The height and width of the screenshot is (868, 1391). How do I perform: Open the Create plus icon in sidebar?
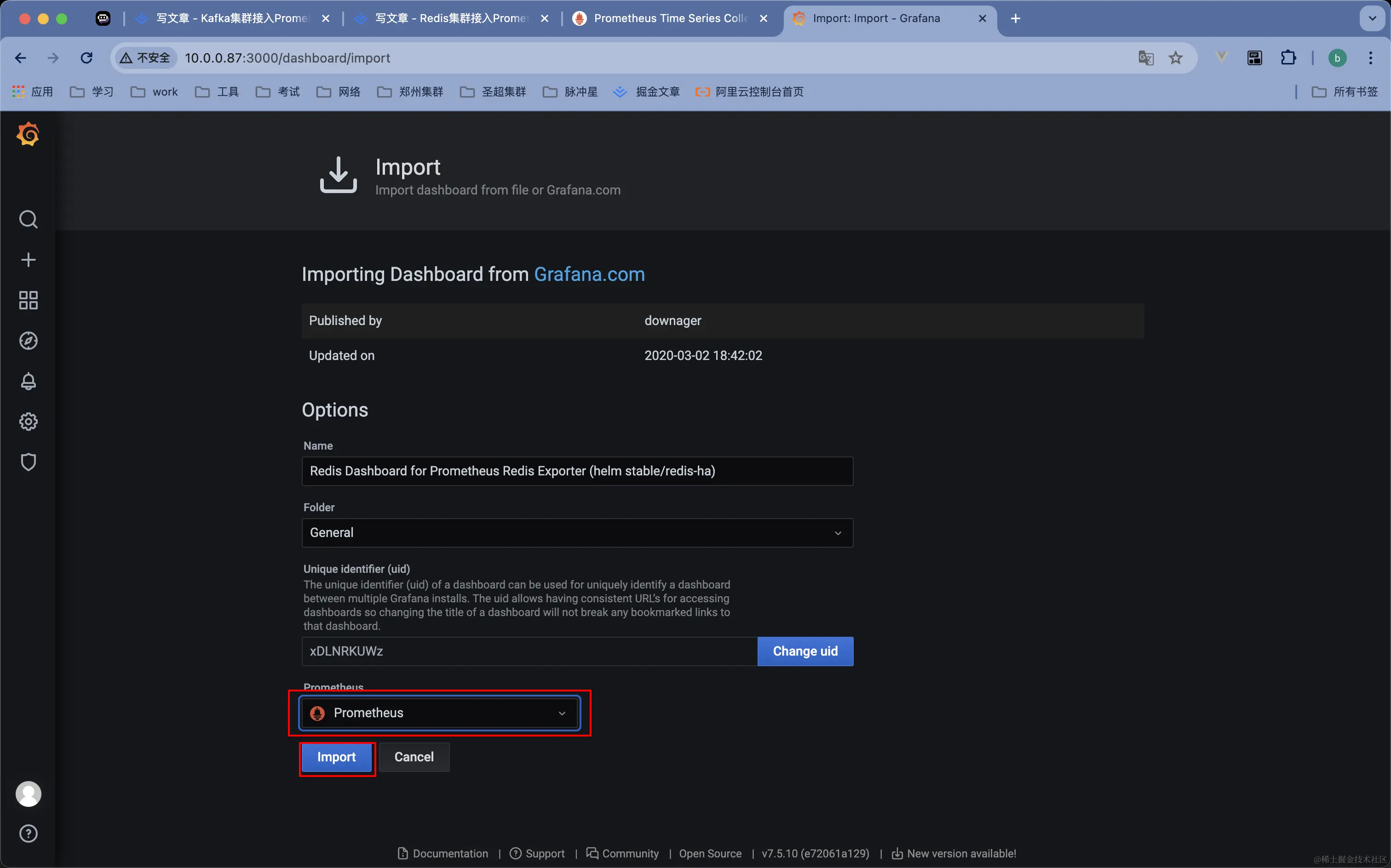tap(28, 260)
